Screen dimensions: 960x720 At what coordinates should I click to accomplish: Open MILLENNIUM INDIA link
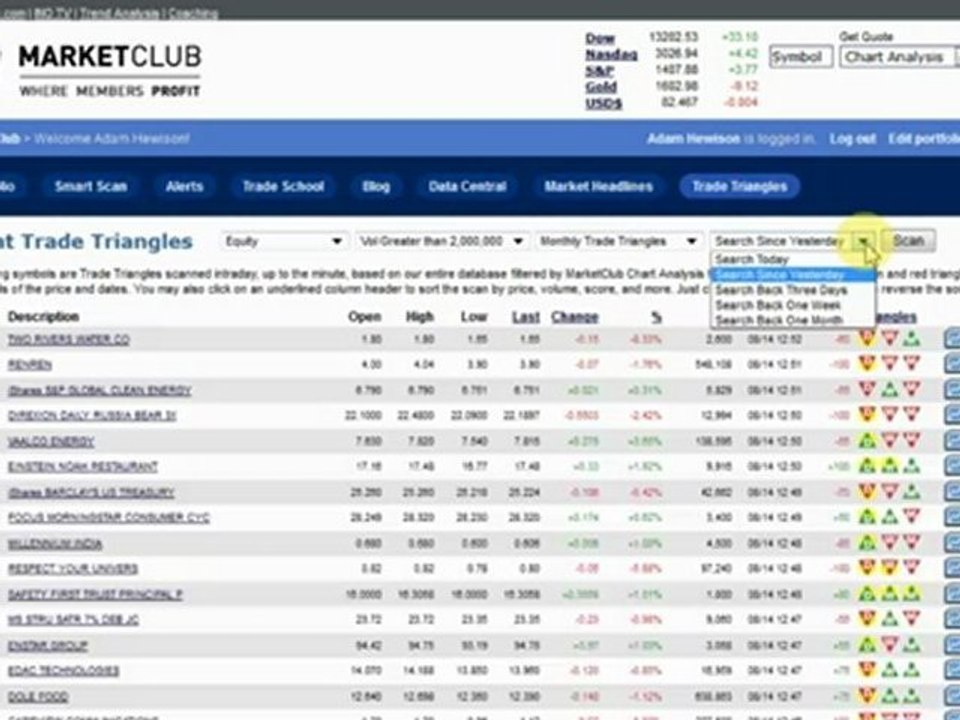point(54,543)
